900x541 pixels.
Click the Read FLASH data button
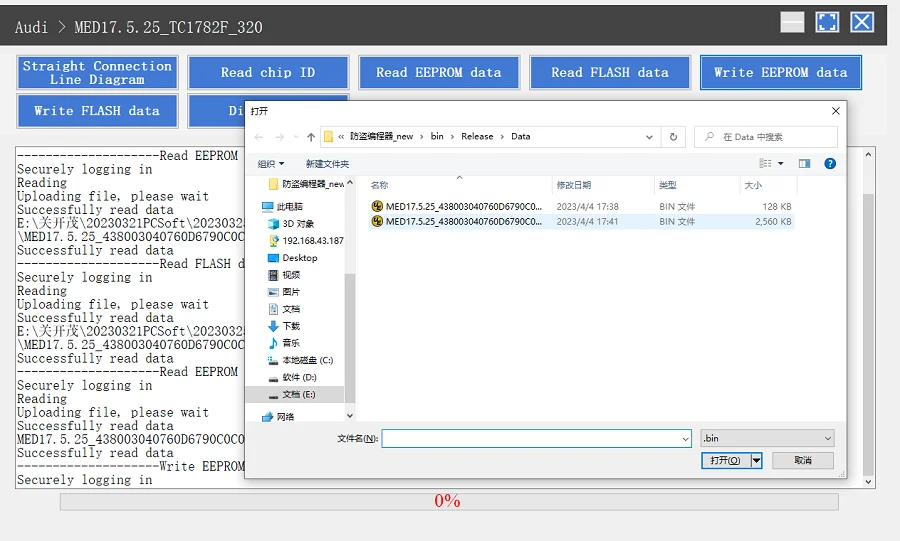click(x=610, y=72)
